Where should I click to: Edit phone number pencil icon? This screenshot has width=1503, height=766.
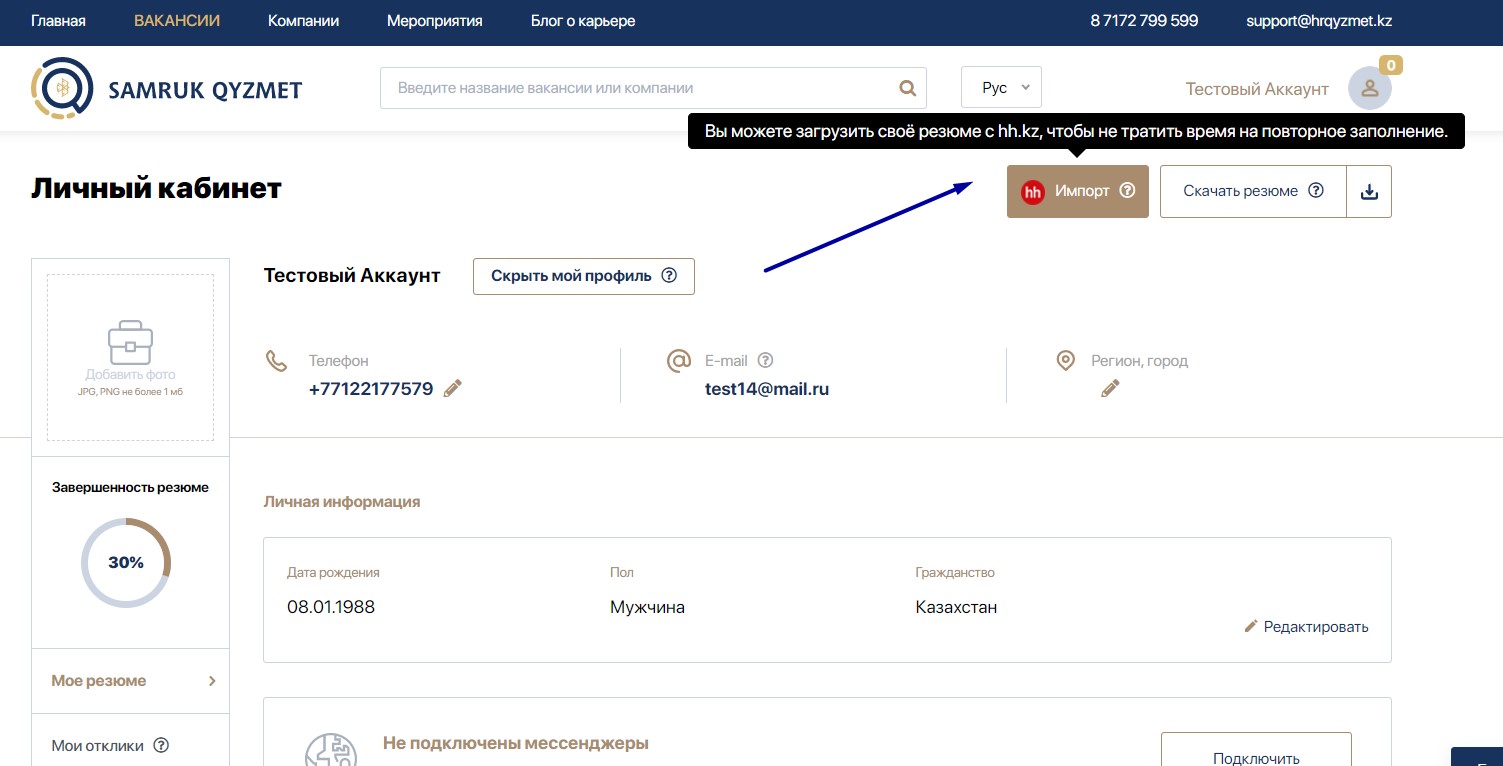(453, 389)
